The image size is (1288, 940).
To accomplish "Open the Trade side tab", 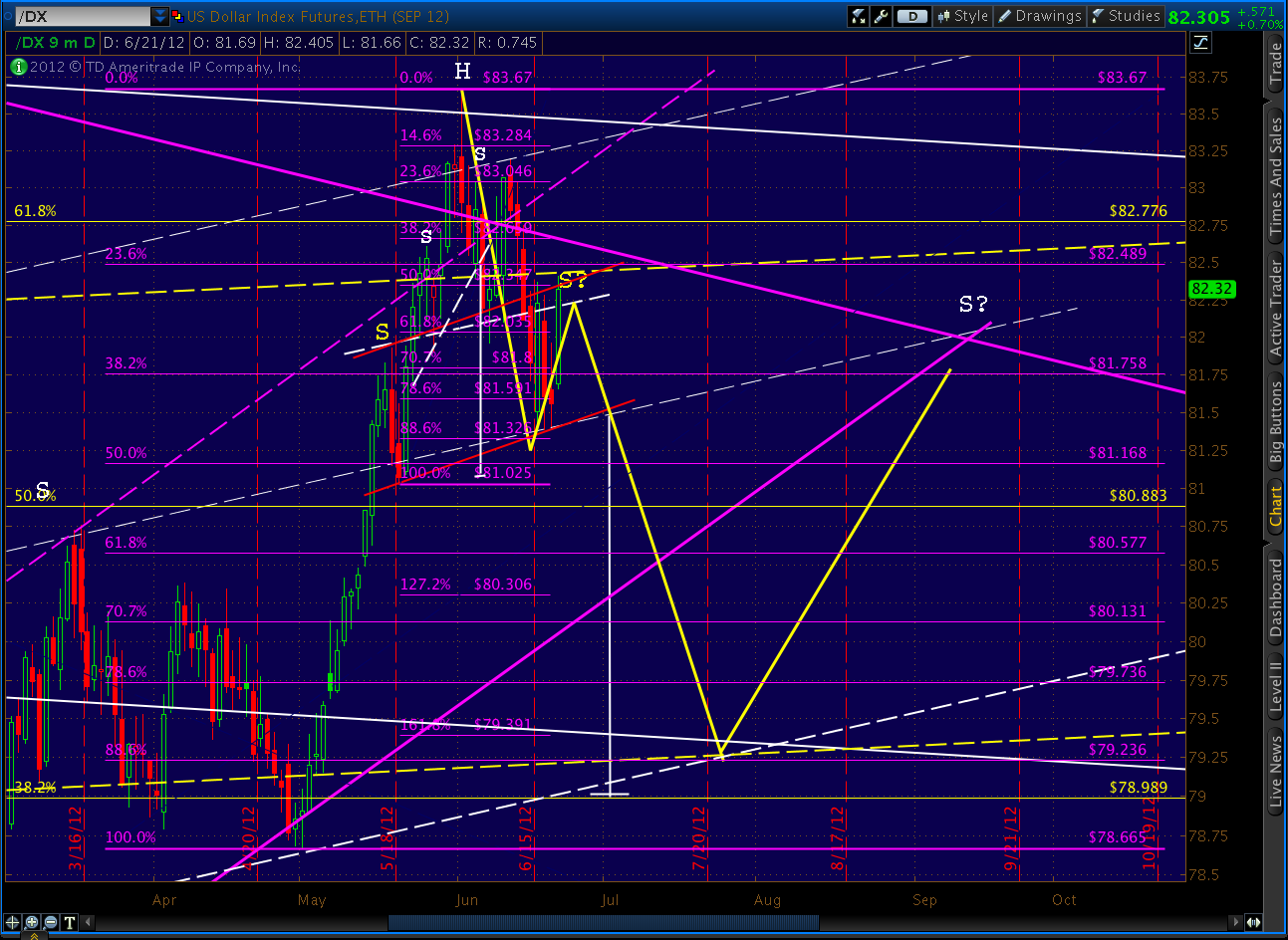I will tap(1276, 63).
